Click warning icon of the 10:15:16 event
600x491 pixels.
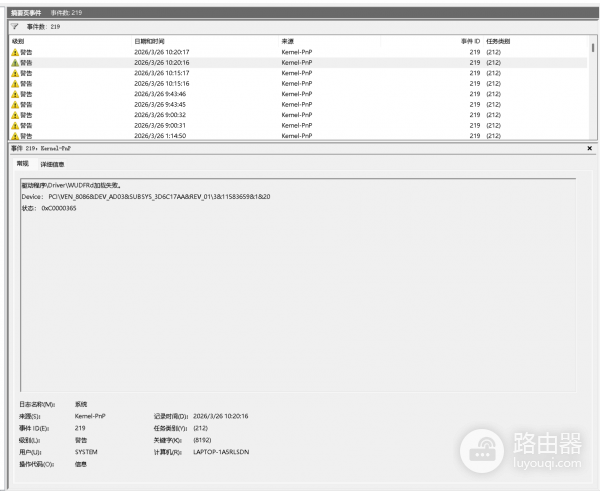(15, 84)
